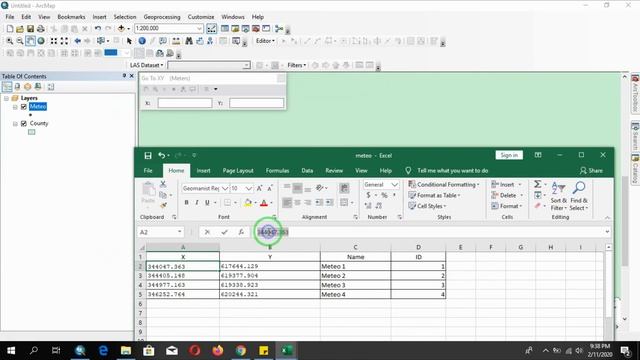
Task: Select the Identify tool in ArcMap
Action: [x=142, y=41]
